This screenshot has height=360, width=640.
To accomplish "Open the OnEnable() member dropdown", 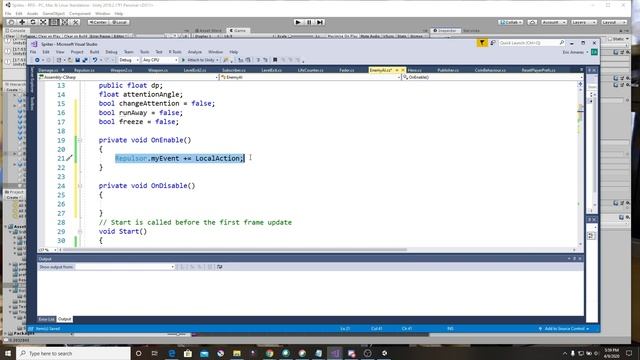I will pos(492,77).
